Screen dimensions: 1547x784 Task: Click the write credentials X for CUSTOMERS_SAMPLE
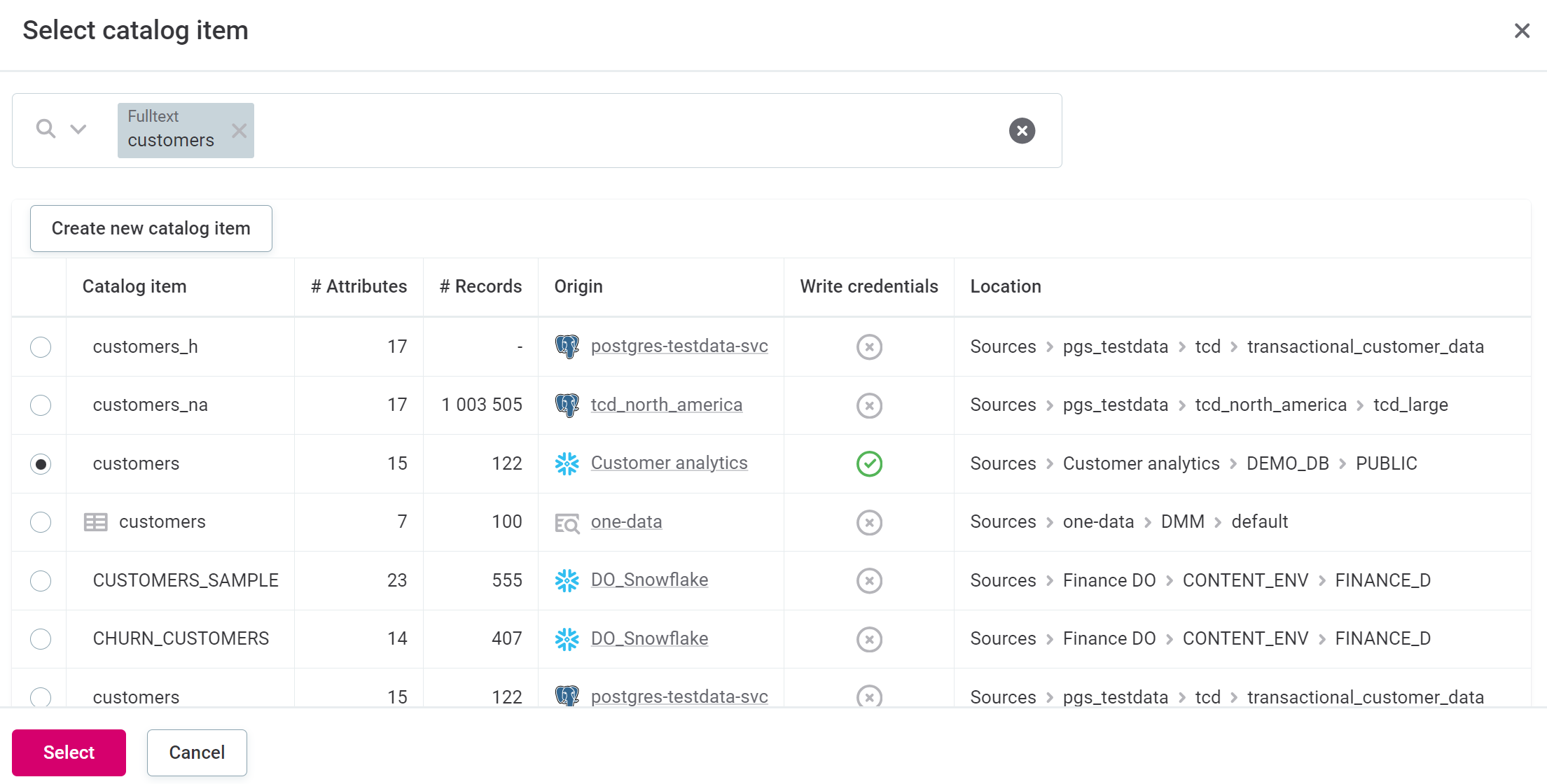[869, 580]
